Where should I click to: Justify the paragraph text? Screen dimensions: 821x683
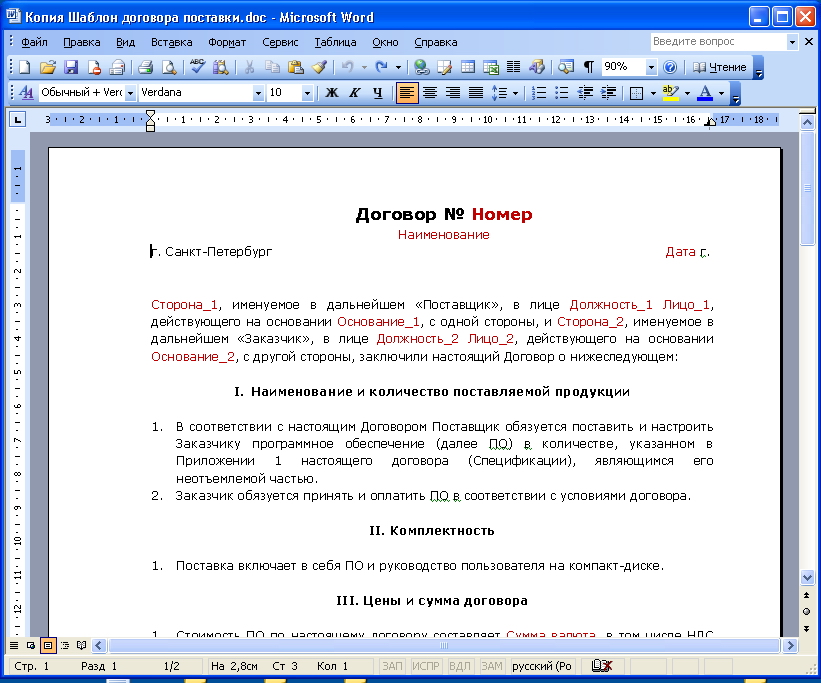[x=476, y=93]
